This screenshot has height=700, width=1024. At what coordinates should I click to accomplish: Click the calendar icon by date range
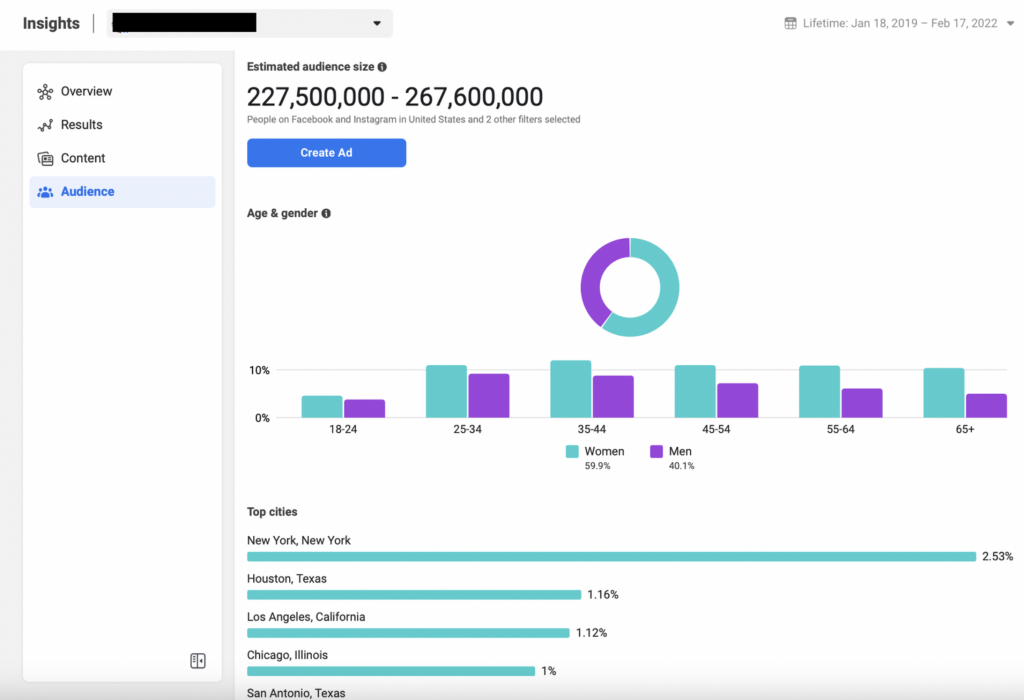point(790,24)
